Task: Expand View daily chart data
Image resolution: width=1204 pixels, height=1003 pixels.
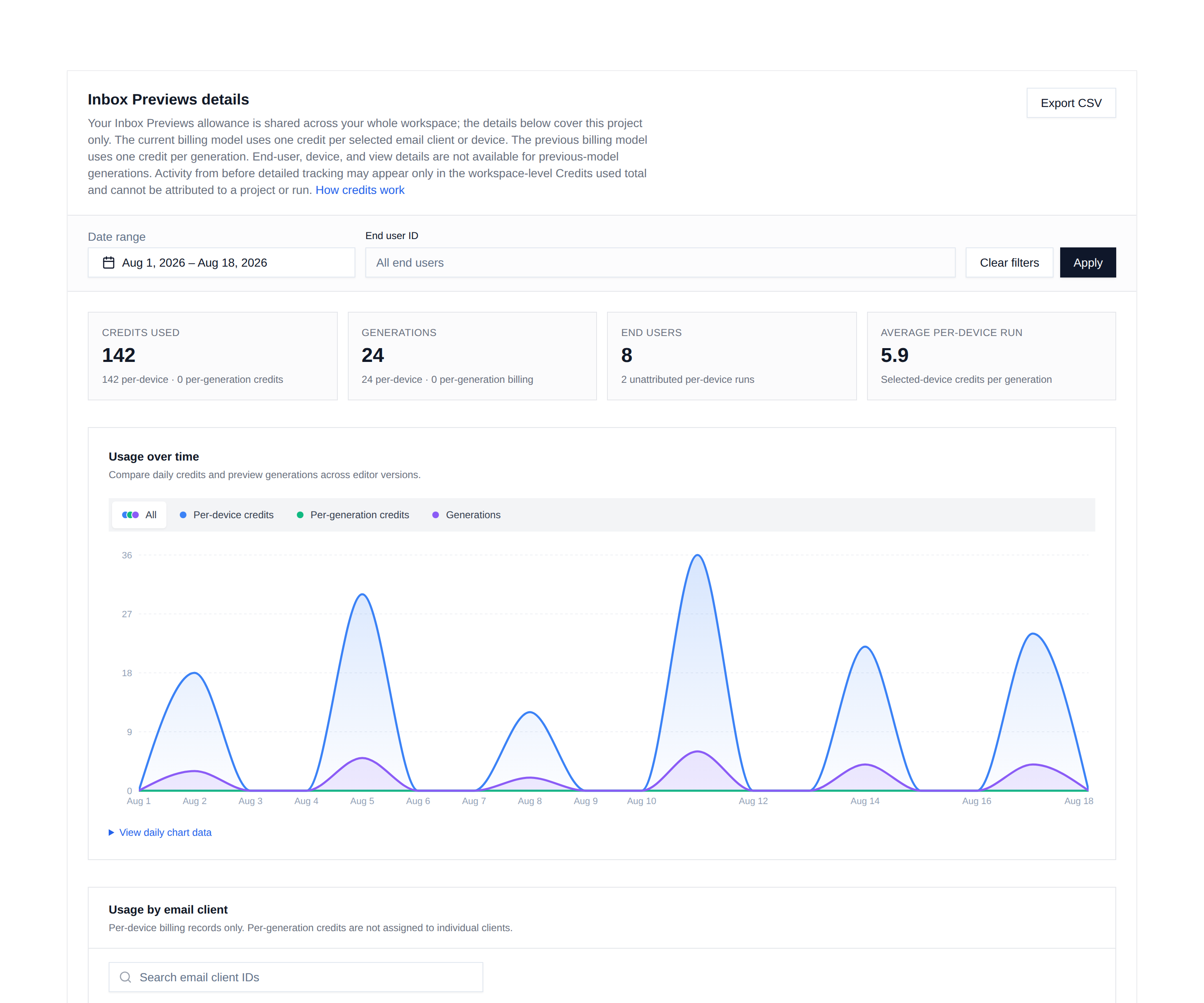Action: click(x=160, y=832)
